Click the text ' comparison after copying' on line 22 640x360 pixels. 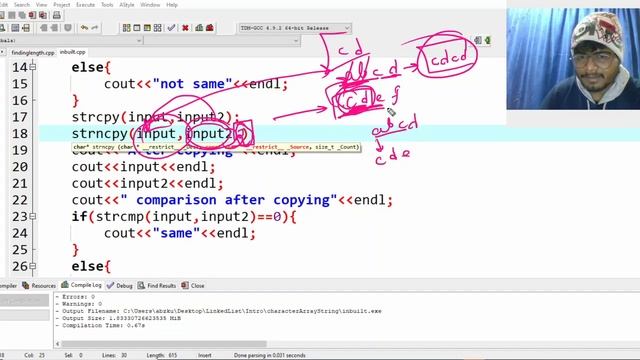[233, 200]
